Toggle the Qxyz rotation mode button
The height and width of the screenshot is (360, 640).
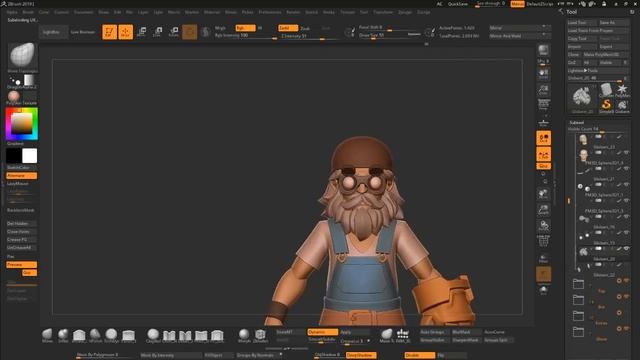coord(543,166)
